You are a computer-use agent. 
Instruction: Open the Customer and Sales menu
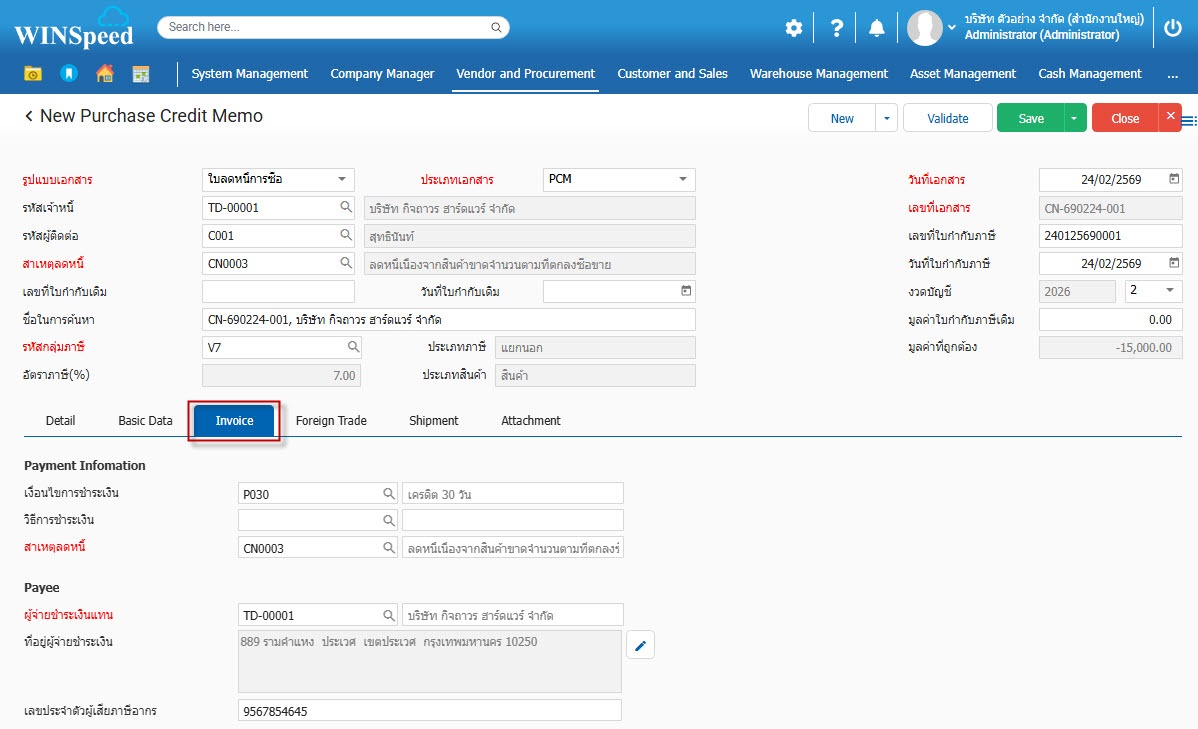tap(672, 74)
